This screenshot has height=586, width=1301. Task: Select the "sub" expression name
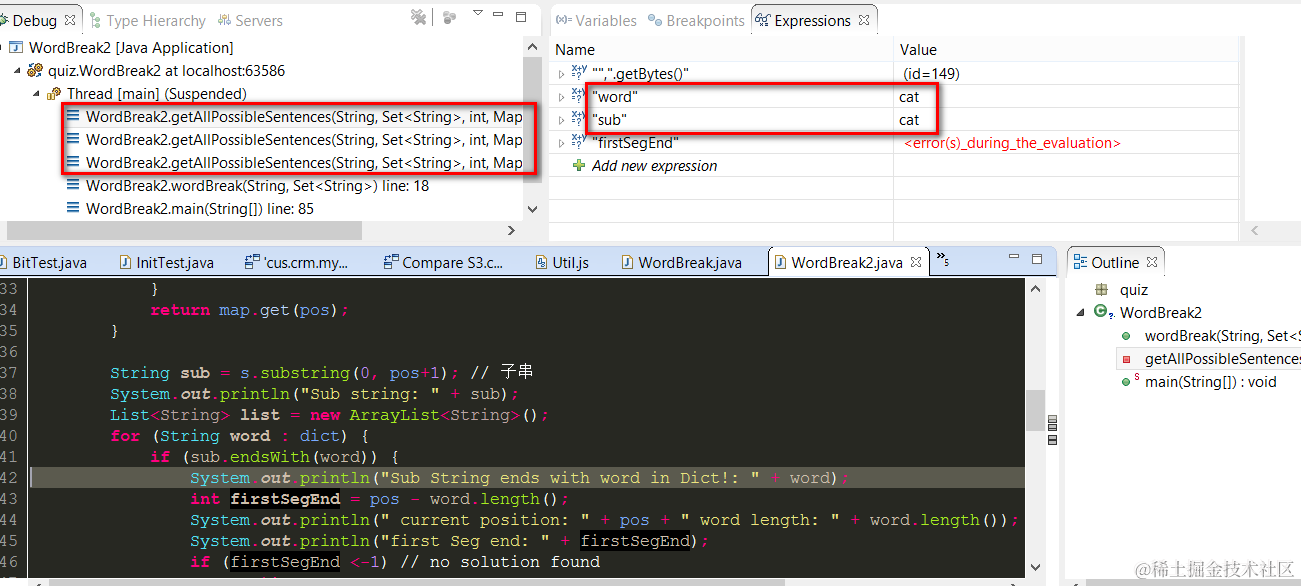point(609,120)
